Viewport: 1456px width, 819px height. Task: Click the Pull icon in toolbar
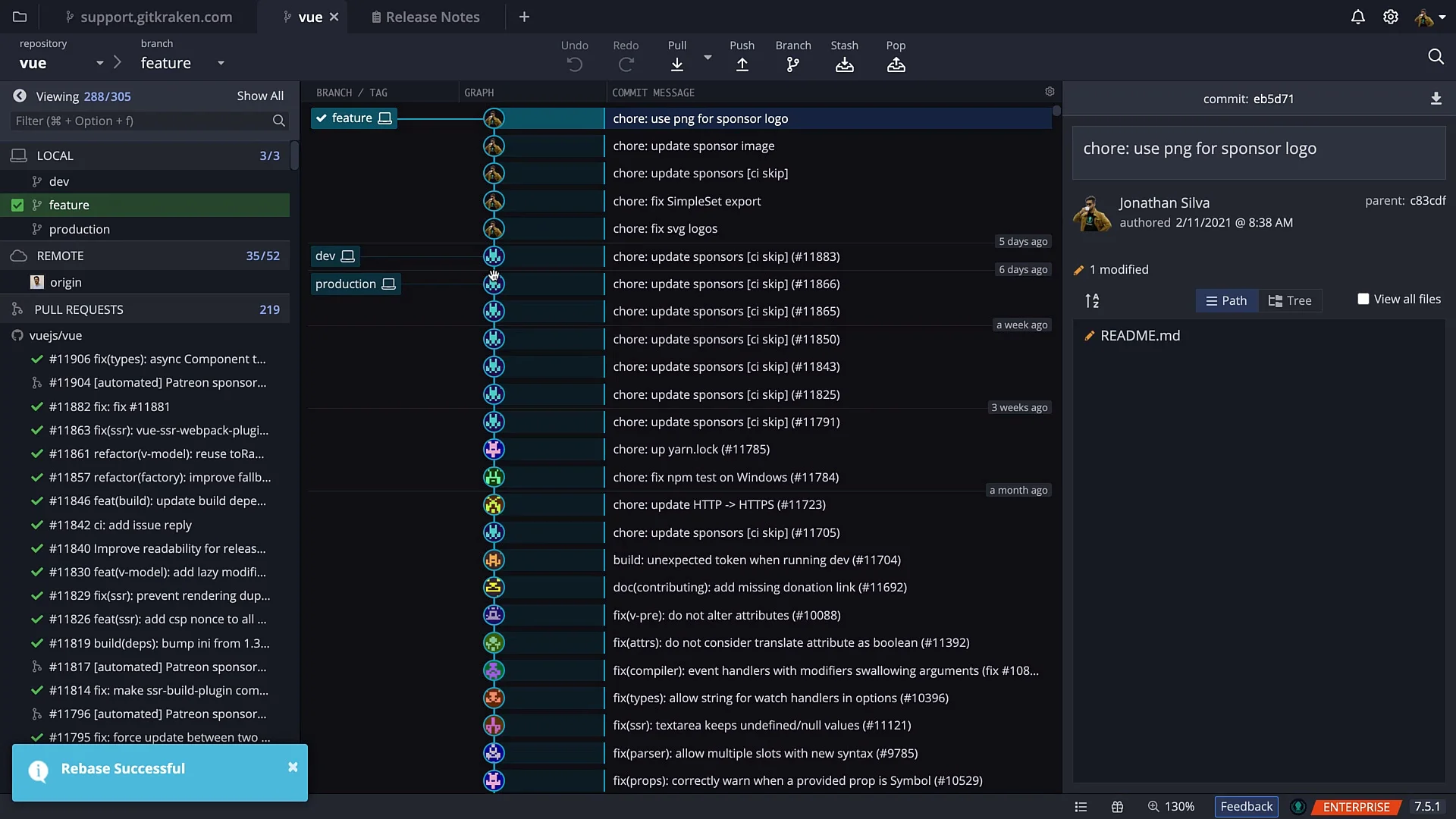(677, 64)
